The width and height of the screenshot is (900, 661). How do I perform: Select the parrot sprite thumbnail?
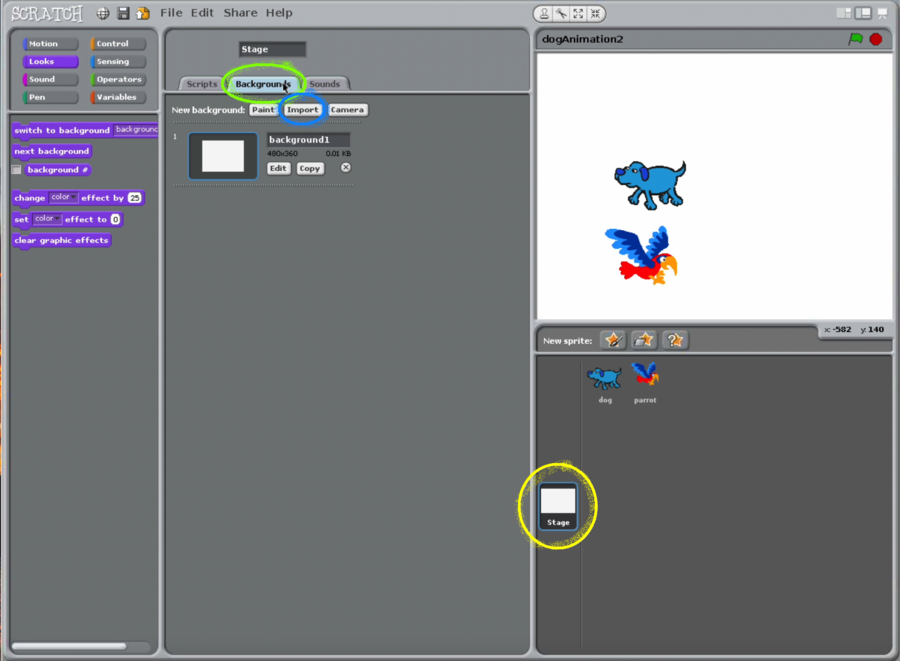click(x=645, y=377)
